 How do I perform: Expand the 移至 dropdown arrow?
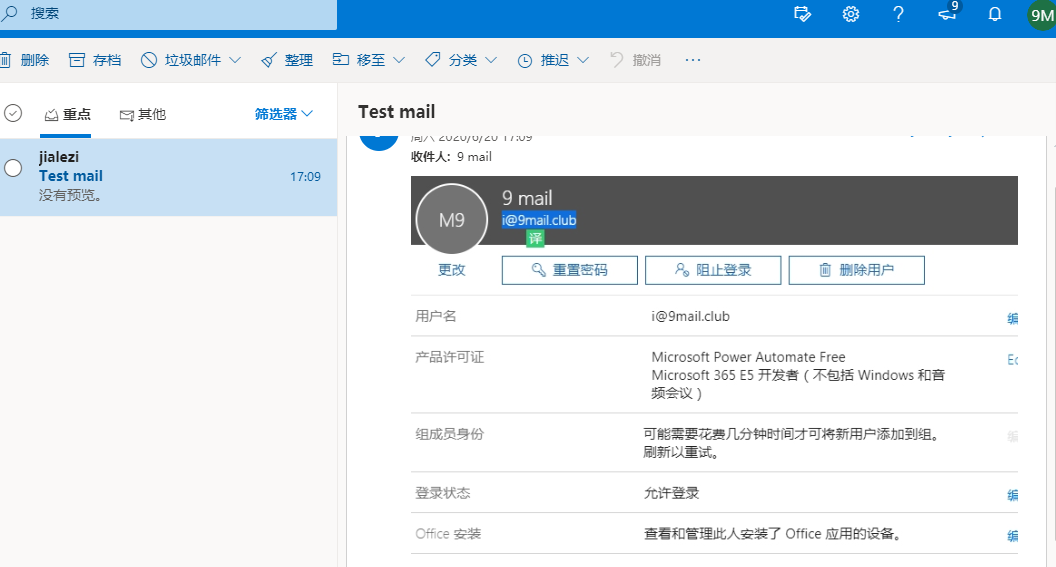[399, 60]
